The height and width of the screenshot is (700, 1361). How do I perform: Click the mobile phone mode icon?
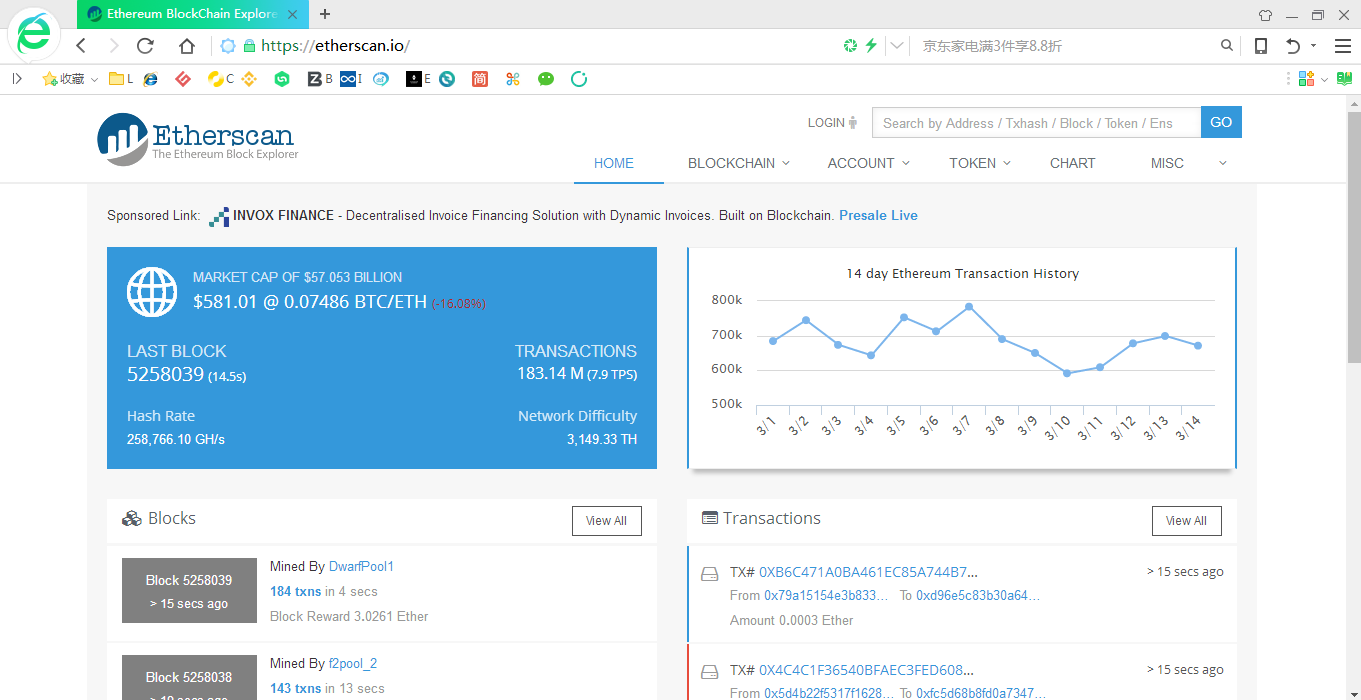pyautogui.click(x=1261, y=46)
